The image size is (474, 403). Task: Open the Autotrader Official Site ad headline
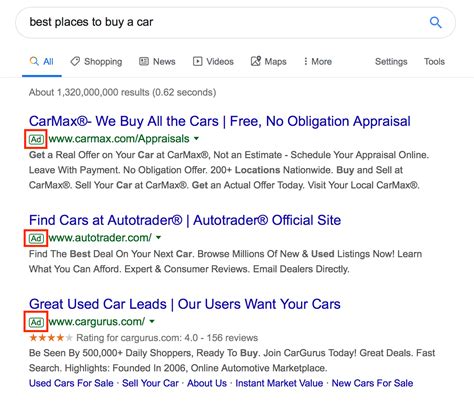click(x=185, y=220)
